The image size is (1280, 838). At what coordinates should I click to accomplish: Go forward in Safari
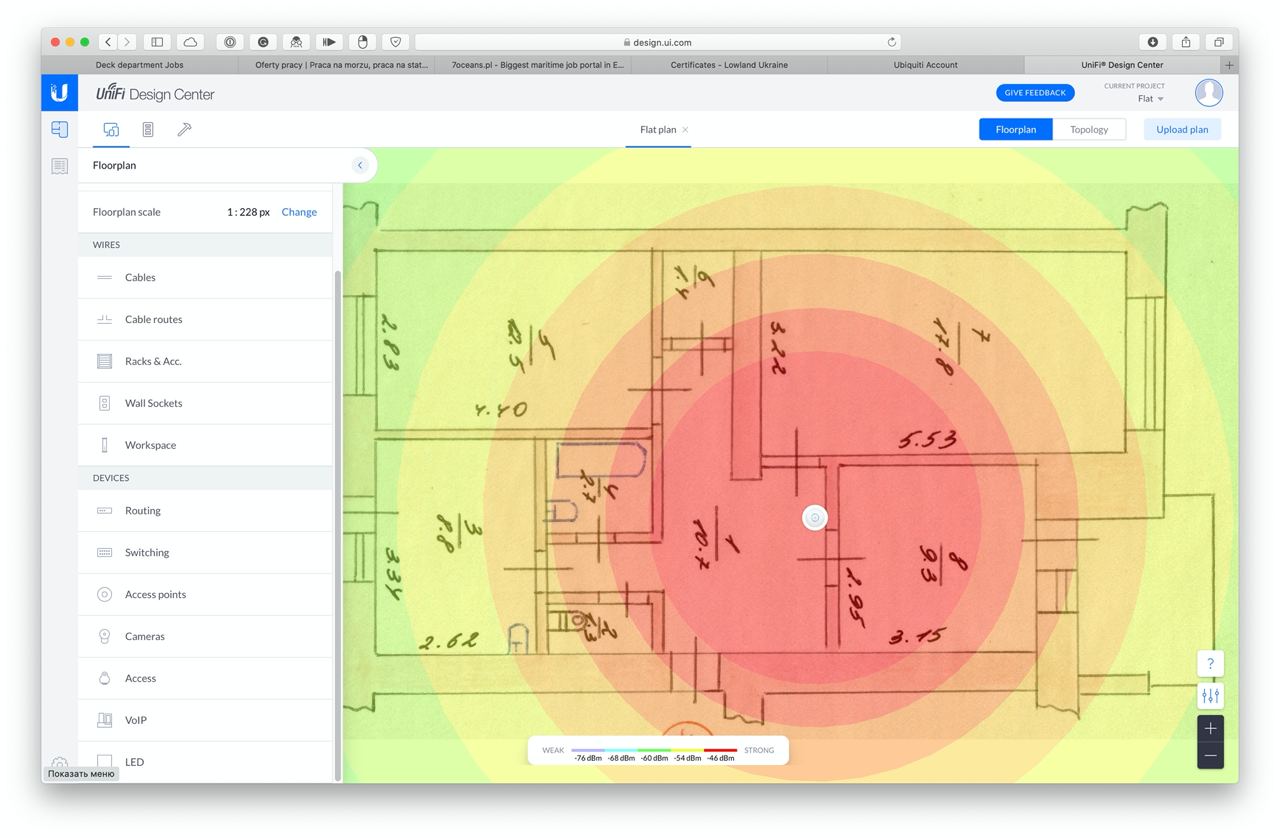(127, 42)
